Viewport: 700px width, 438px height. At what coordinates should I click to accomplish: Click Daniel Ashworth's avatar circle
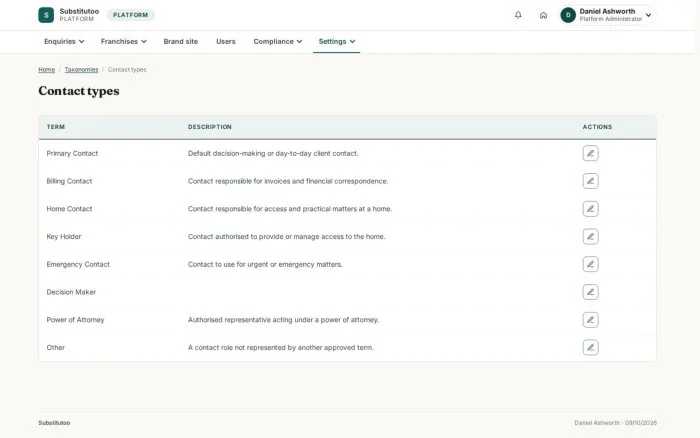(568, 15)
